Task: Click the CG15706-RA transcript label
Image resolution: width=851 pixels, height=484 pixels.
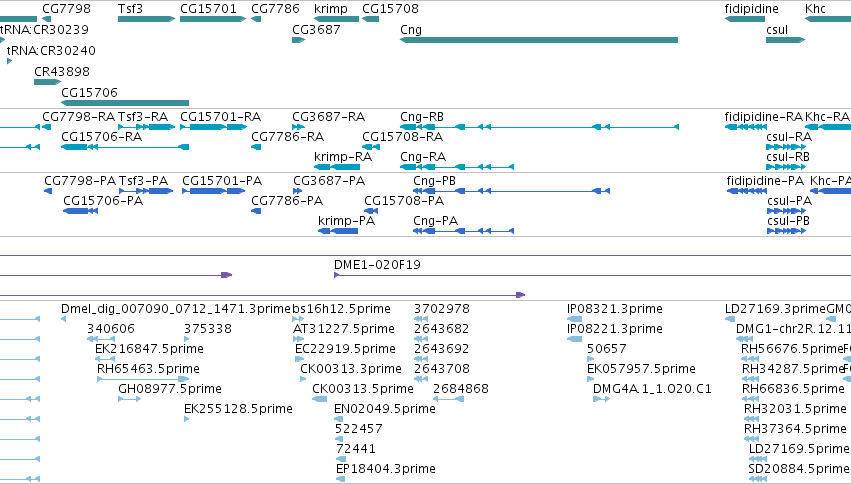Action: (101, 137)
